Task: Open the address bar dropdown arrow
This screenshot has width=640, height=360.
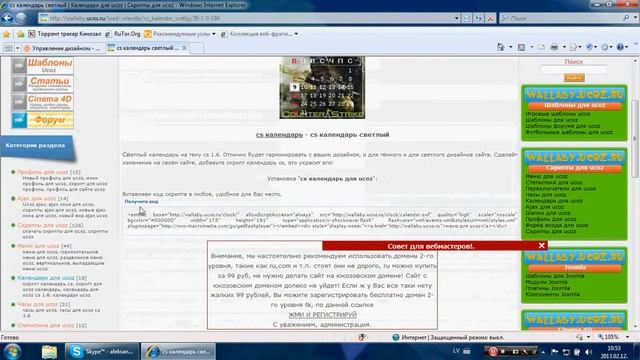Action: pyautogui.click(x=456, y=18)
